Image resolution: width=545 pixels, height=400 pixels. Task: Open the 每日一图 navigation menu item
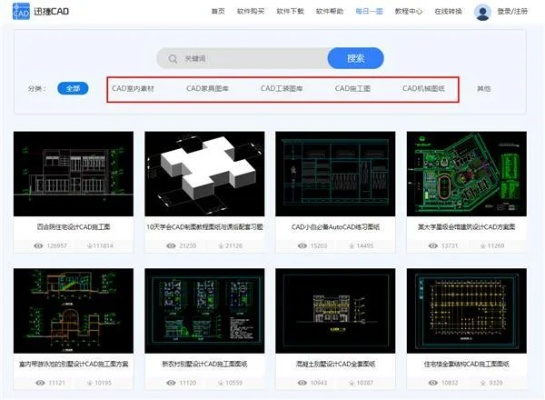pyautogui.click(x=369, y=11)
